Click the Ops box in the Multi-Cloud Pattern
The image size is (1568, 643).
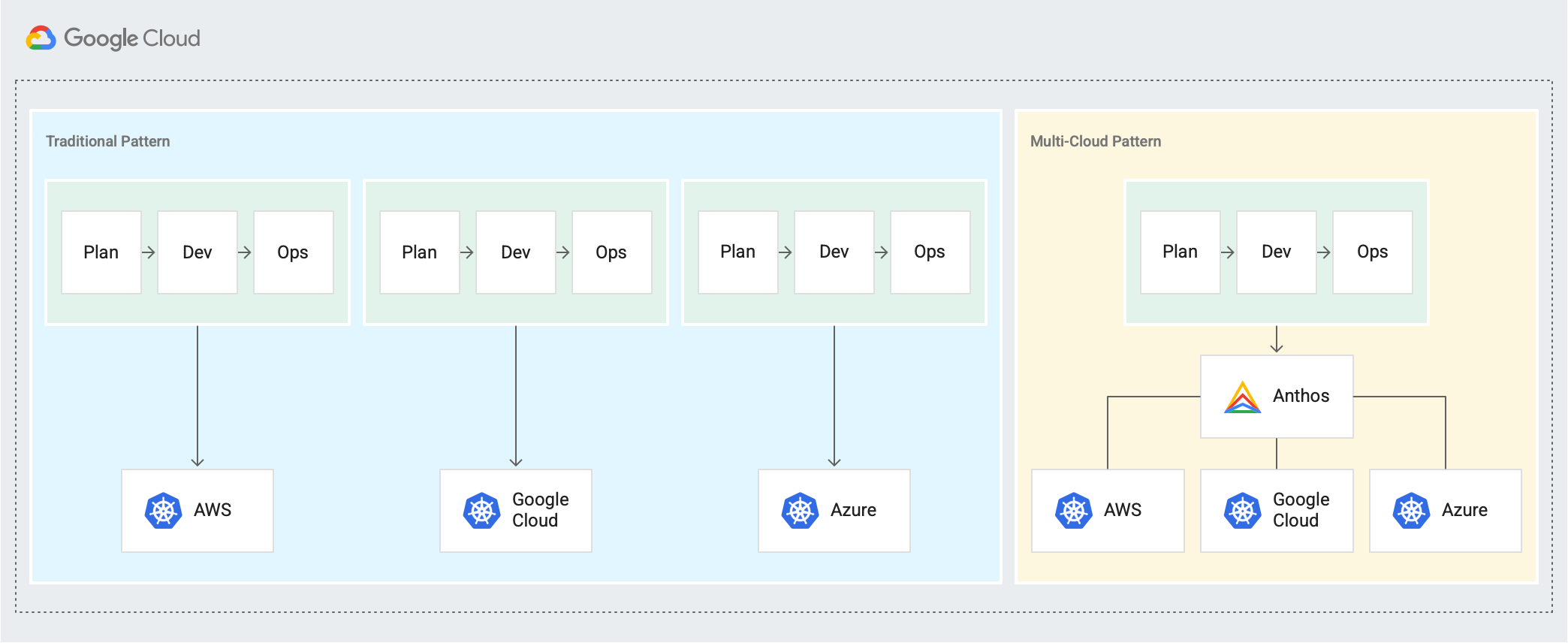[1372, 252]
